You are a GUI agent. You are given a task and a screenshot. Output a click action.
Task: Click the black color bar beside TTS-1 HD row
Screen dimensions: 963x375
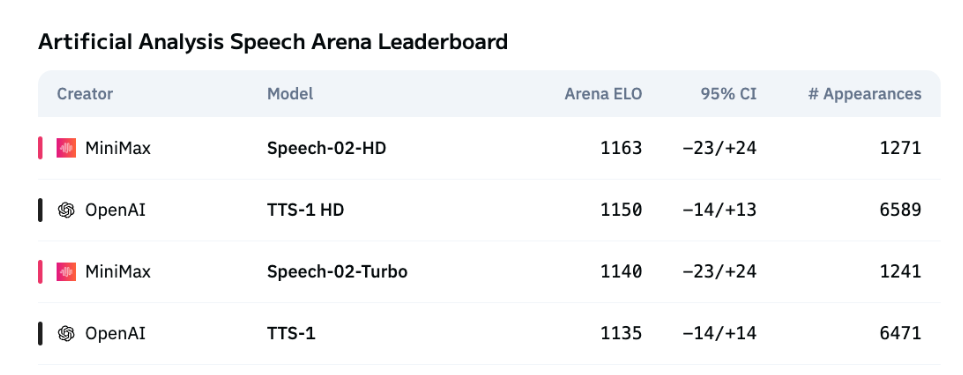point(41,211)
